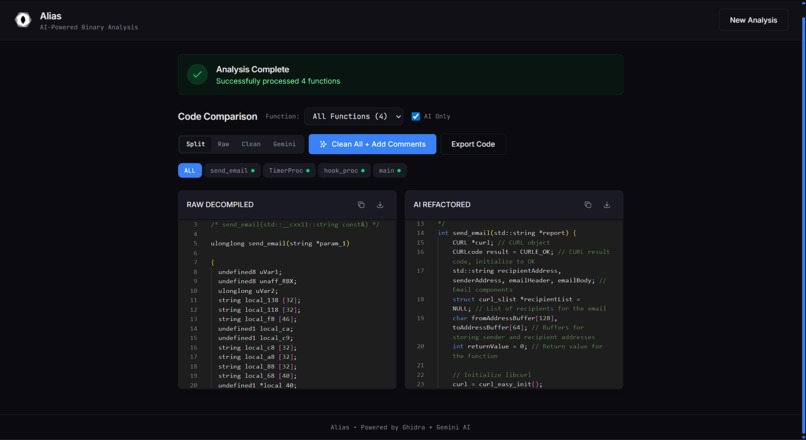Open the All Functions (4) dropdown
The height and width of the screenshot is (440, 806).
[354, 116]
